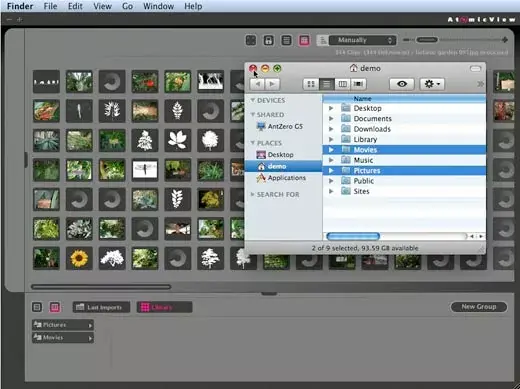Click the Finder back navigation arrow
This screenshot has width=520, height=389.
point(257,84)
